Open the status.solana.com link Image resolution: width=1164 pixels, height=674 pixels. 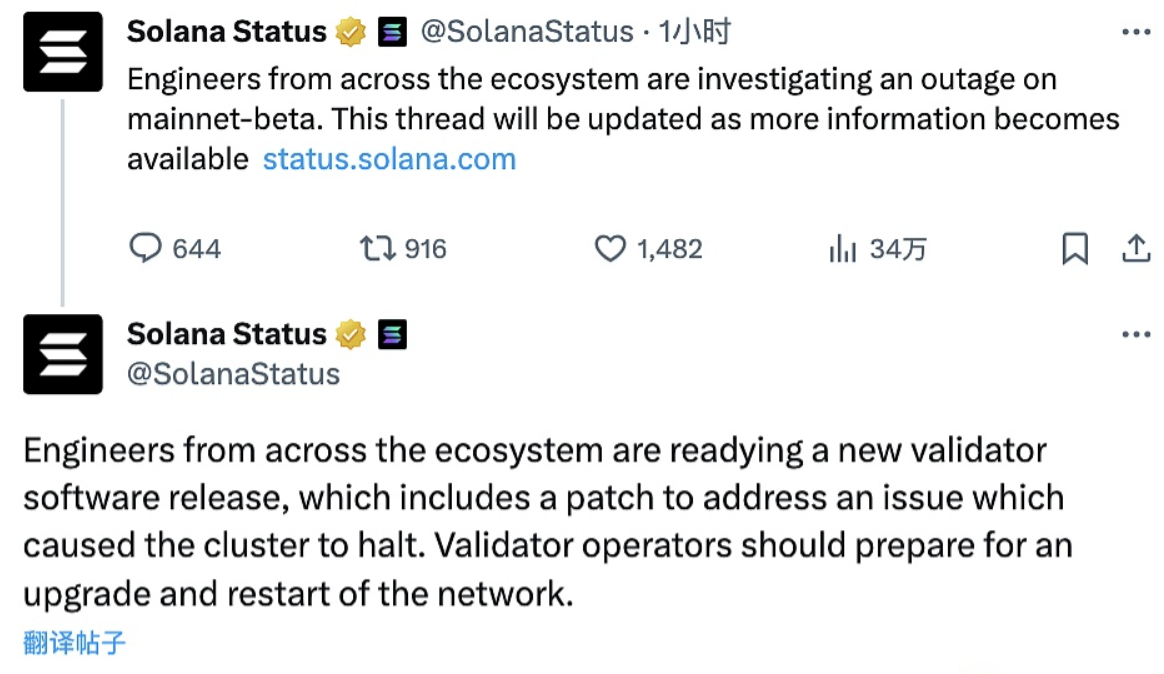[x=389, y=159]
